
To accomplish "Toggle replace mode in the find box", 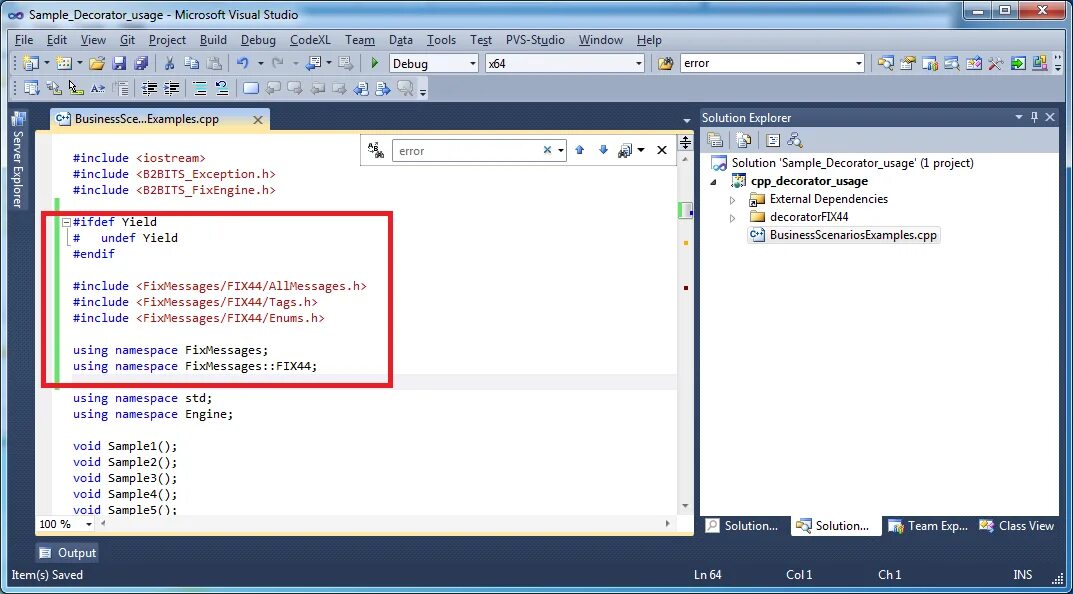I will pyautogui.click(x=376, y=151).
